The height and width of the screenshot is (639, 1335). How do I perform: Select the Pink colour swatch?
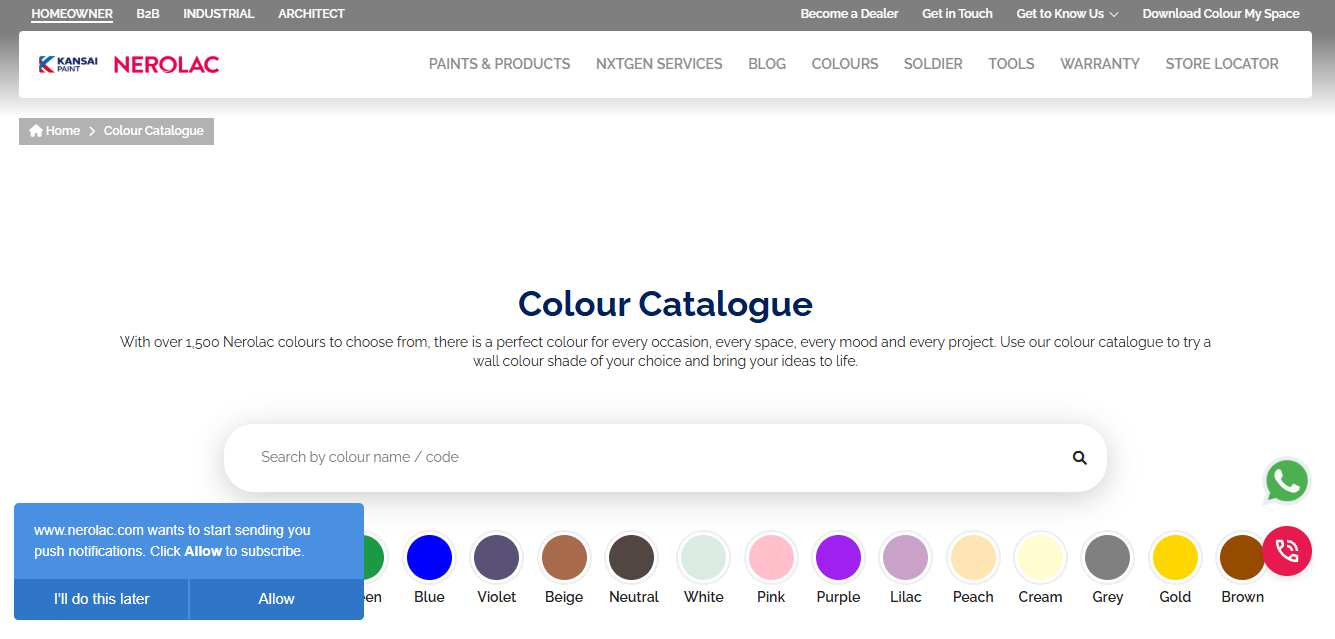tap(771, 557)
